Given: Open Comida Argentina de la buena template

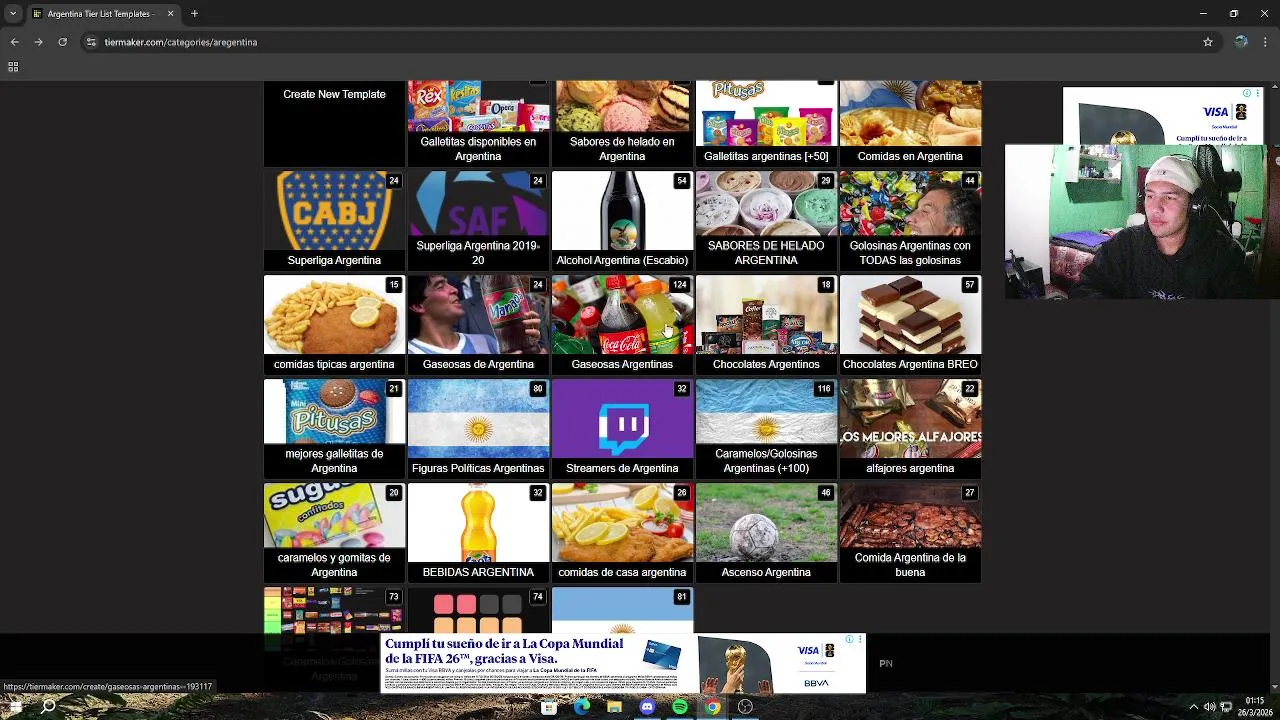Looking at the screenshot, I should pyautogui.click(x=910, y=532).
